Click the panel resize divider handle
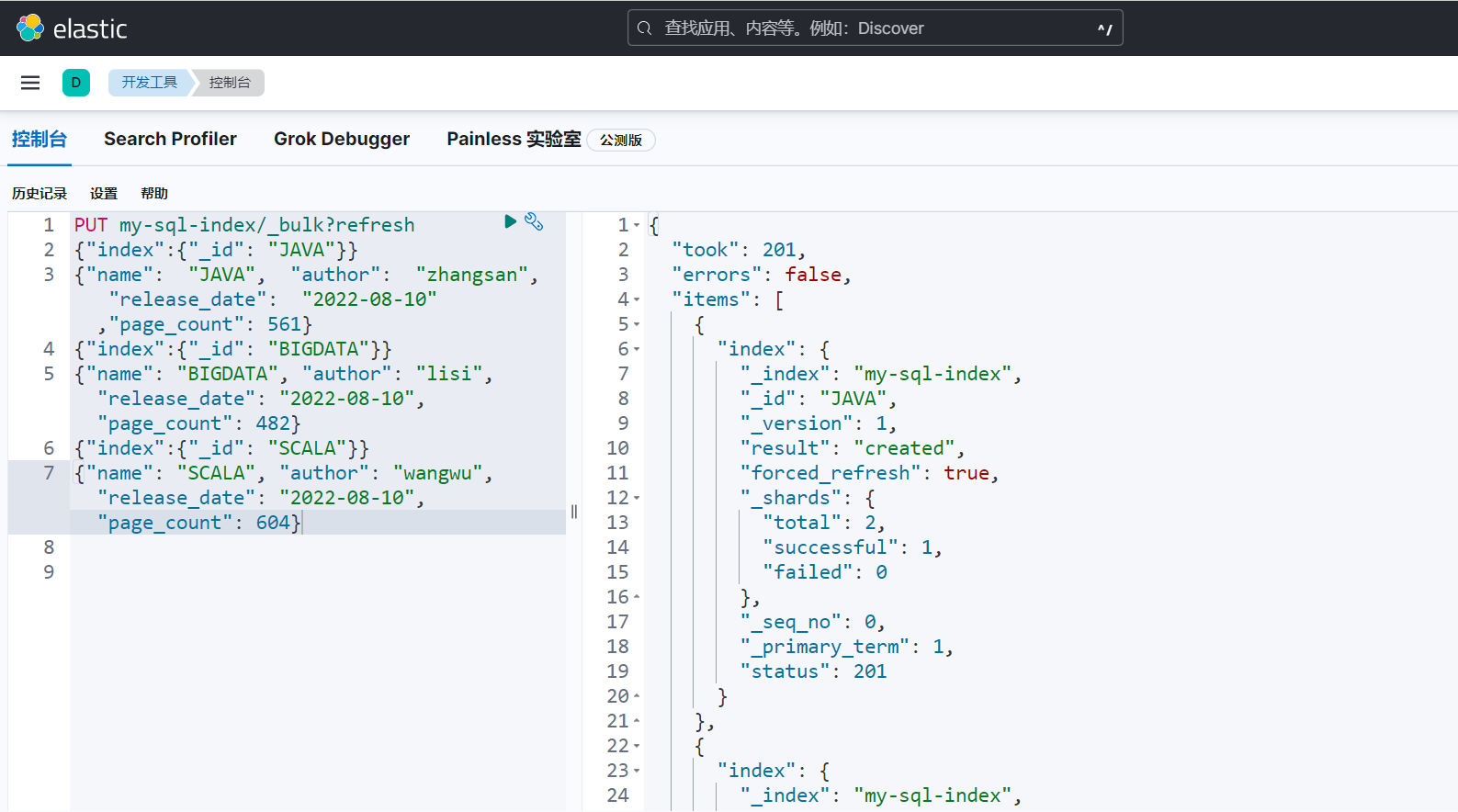Viewport: 1458px width, 812px height. click(574, 512)
